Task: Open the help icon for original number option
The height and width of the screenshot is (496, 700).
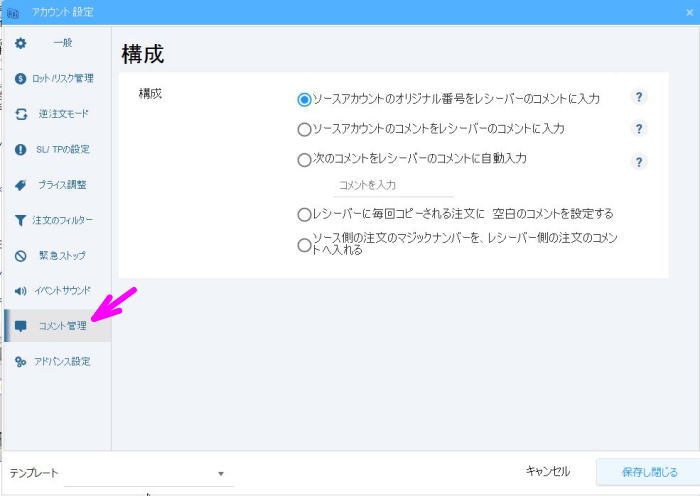Action: click(x=639, y=97)
